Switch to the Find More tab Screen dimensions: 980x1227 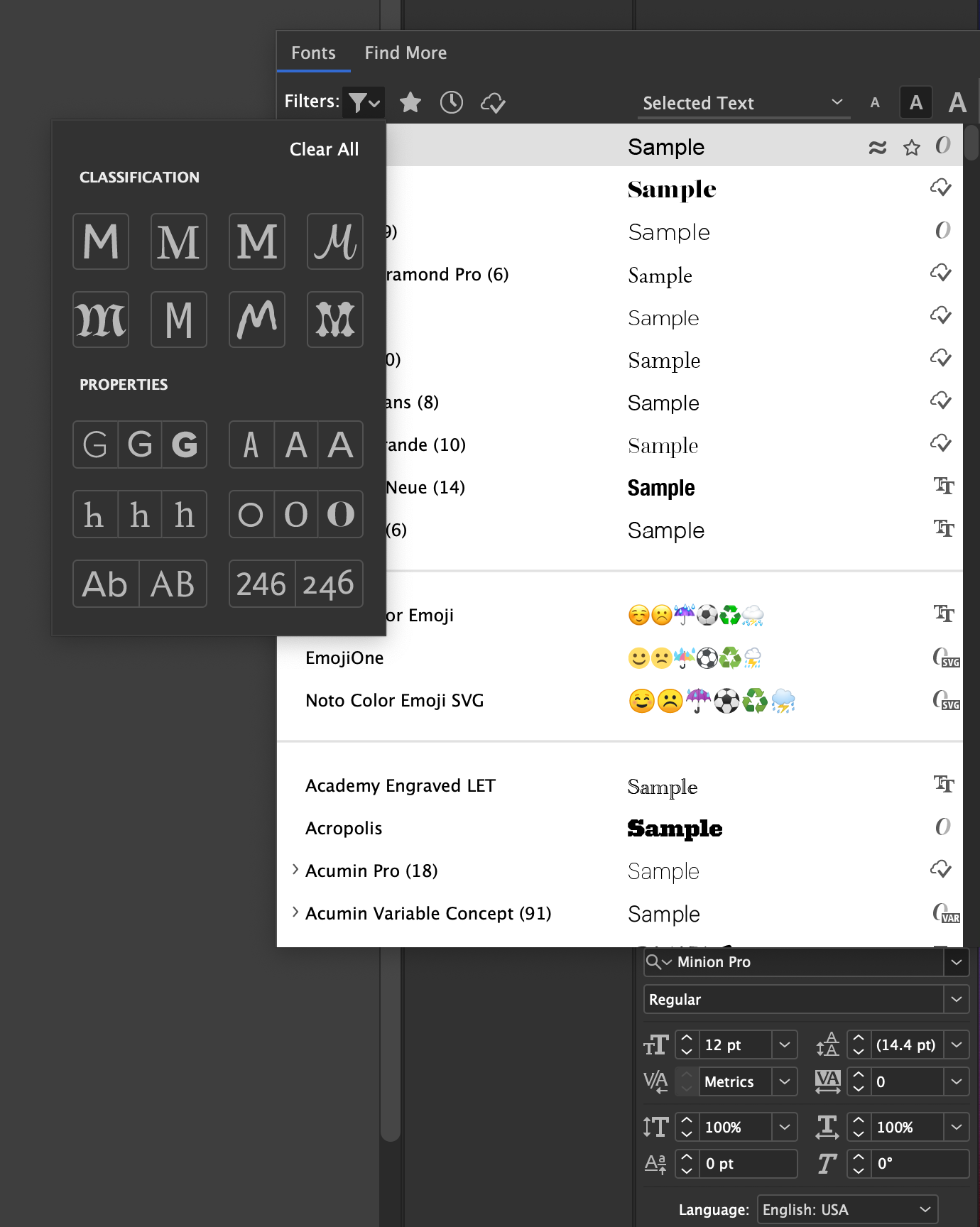(x=405, y=53)
